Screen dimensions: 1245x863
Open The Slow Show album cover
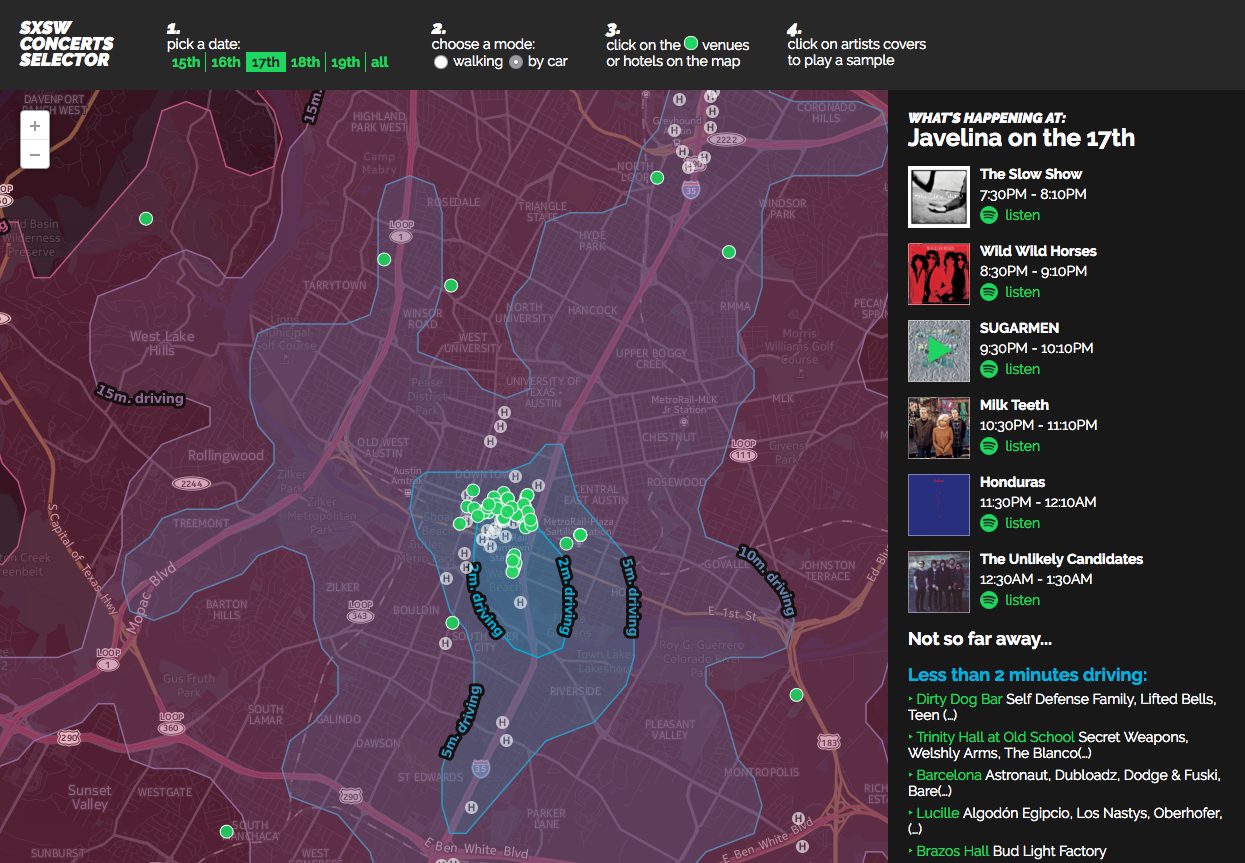(938, 196)
